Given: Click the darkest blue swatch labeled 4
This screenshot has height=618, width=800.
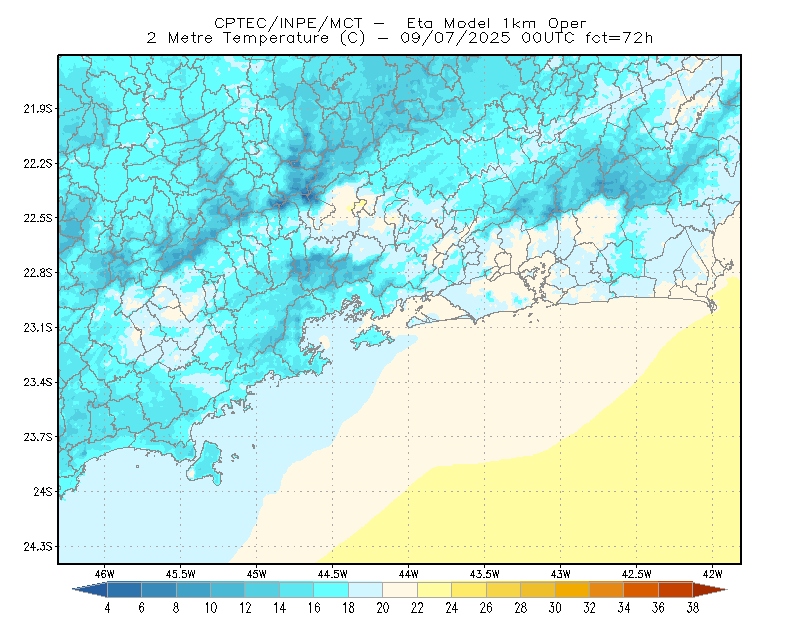Looking at the screenshot, I should click(x=124, y=590).
